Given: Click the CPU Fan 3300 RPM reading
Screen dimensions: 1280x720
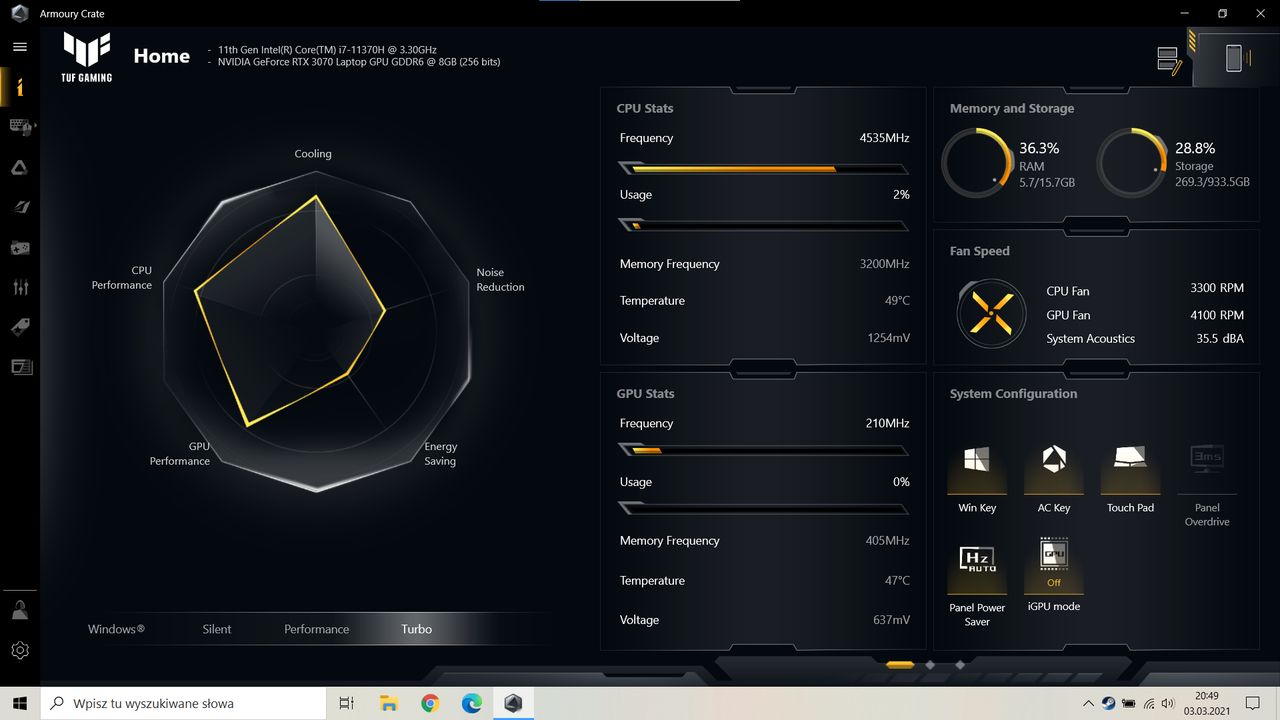Looking at the screenshot, I should (x=1217, y=288).
